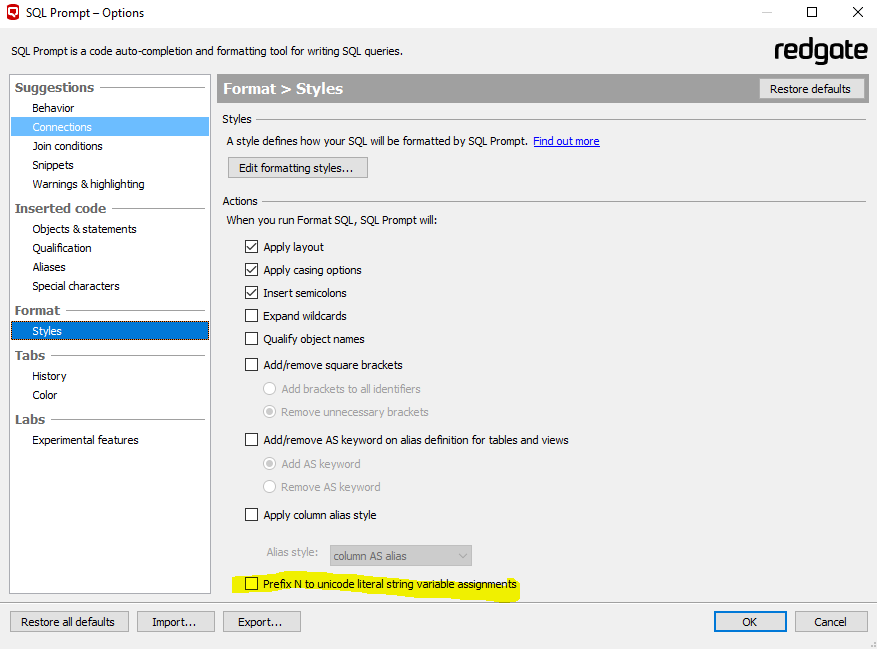Check Add/remove square brackets

pyautogui.click(x=252, y=365)
